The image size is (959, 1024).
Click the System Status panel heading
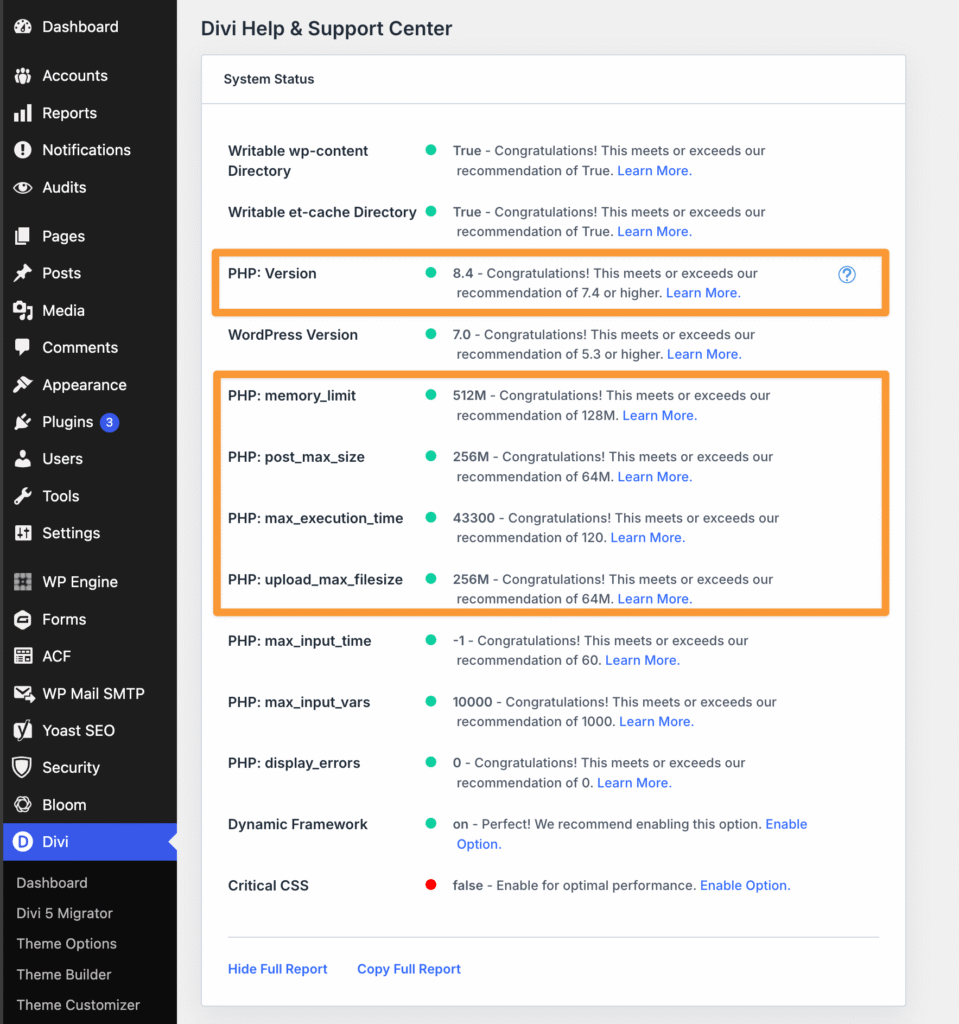tap(268, 79)
